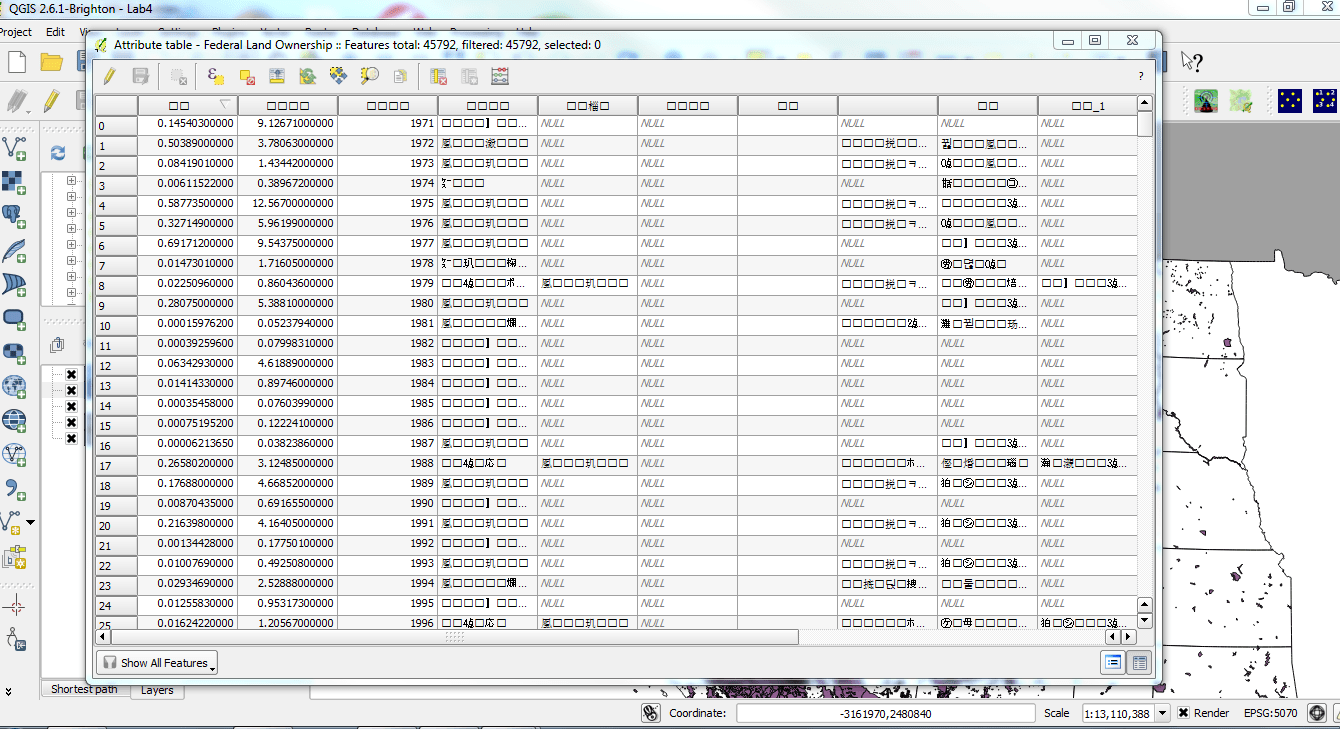The image size is (1340, 729).
Task: Toggle editing mode pencil in attribute table
Action: (109, 76)
